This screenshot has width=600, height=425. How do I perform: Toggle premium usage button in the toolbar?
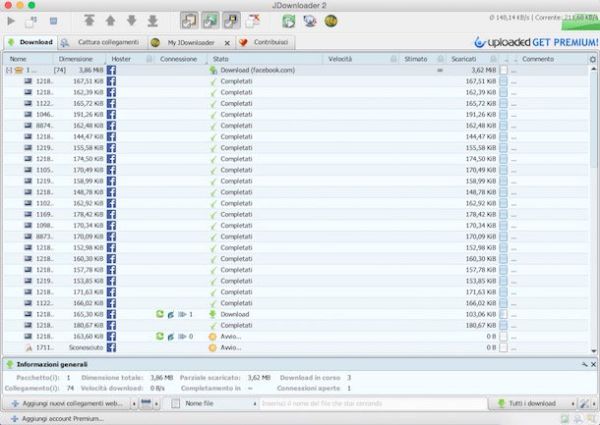click(230, 20)
